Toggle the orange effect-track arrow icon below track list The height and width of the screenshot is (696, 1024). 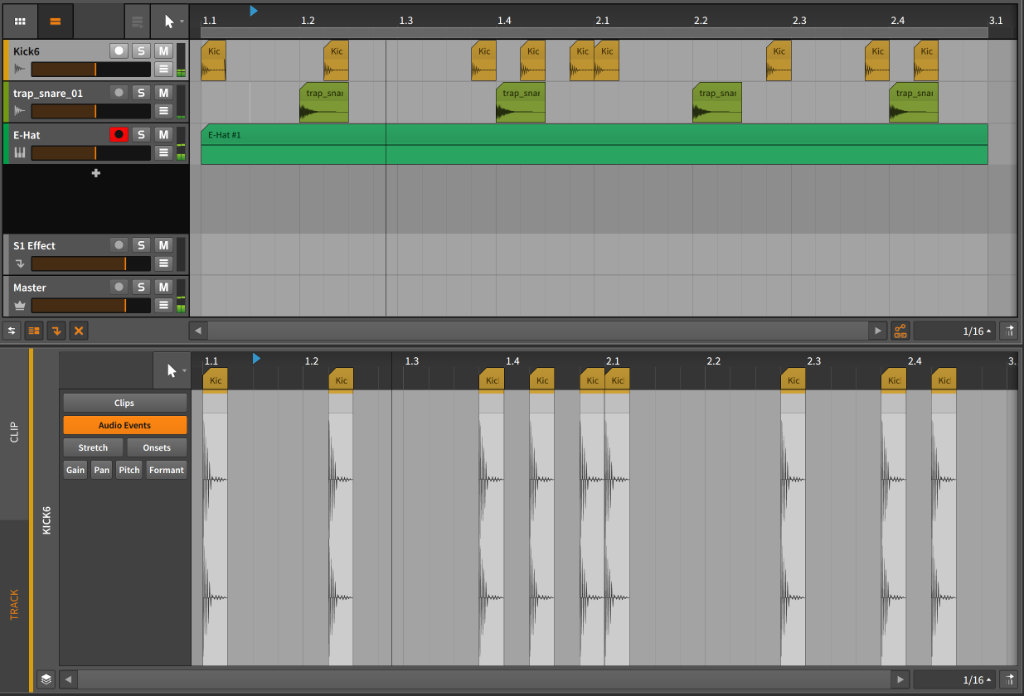(56, 331)
